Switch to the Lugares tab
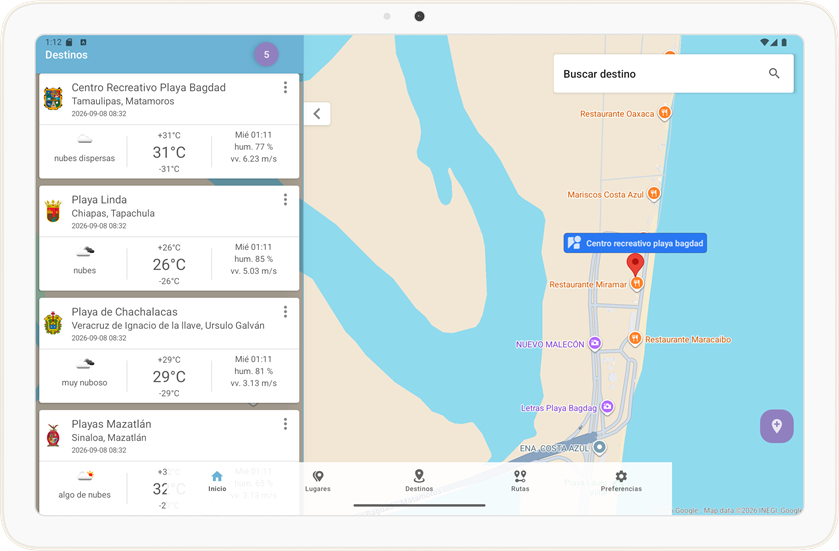Image resolution: width=839 pixels, height=551 pixels. [x=318, y=481]
